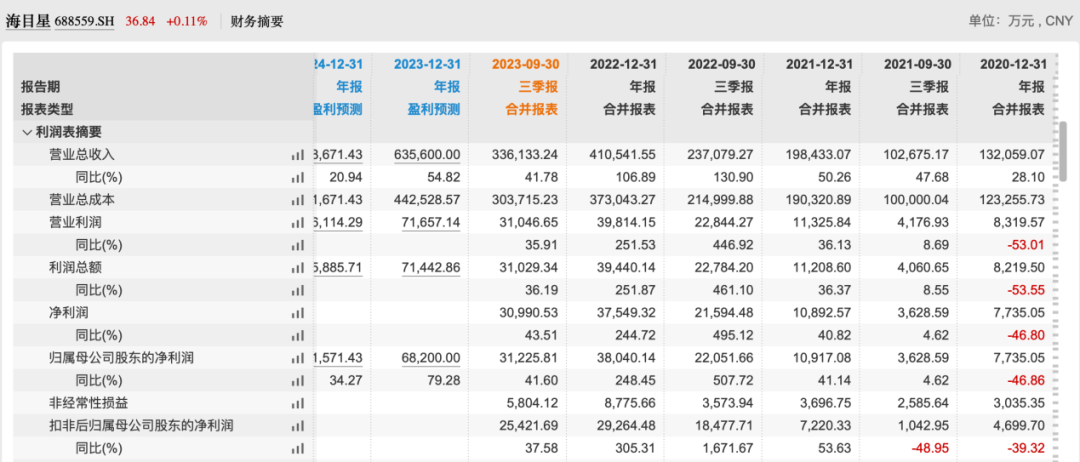Click the price change +0.11%

pos(187,21)
